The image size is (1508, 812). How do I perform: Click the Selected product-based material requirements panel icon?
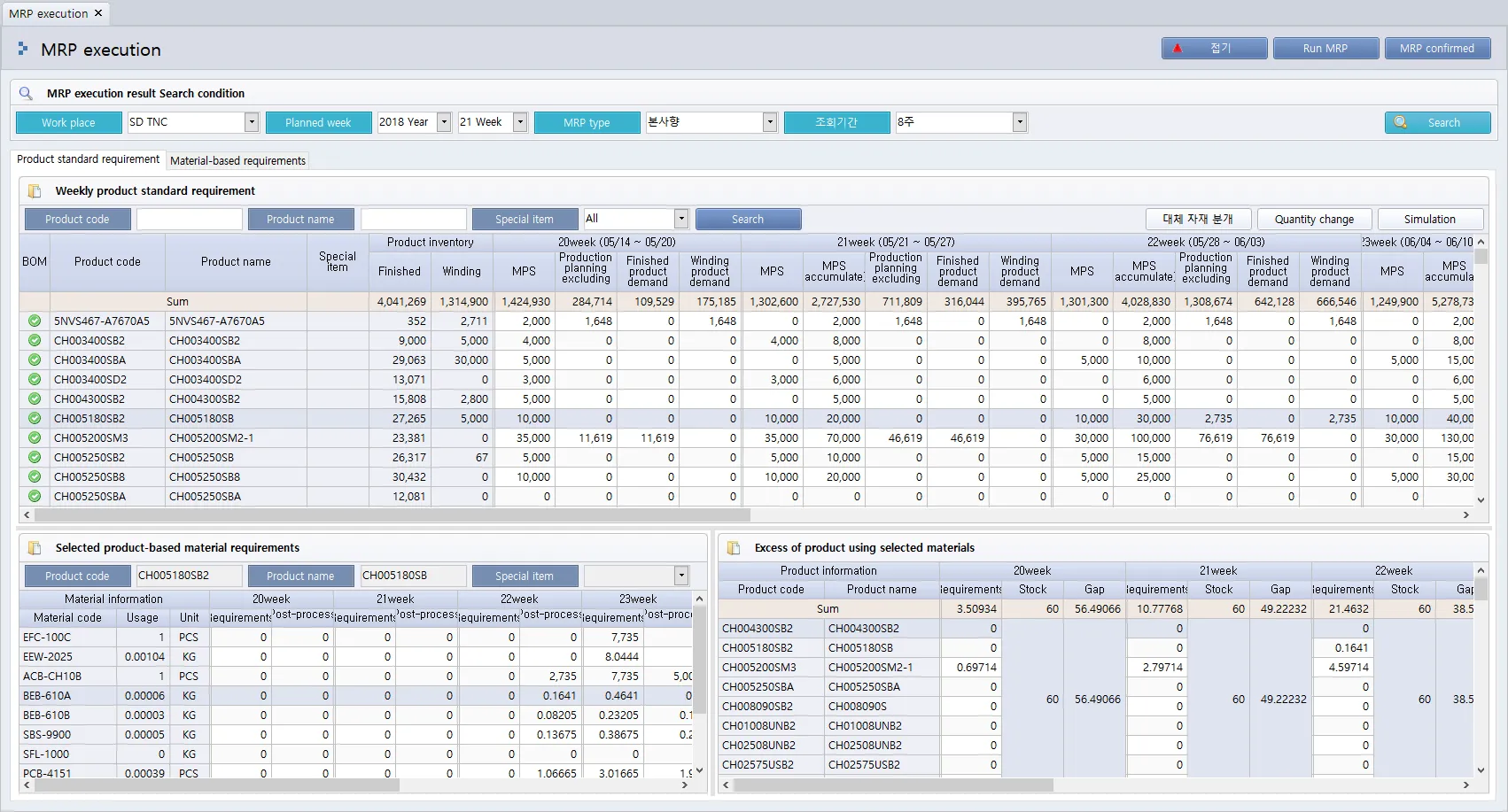pos(35,547)
